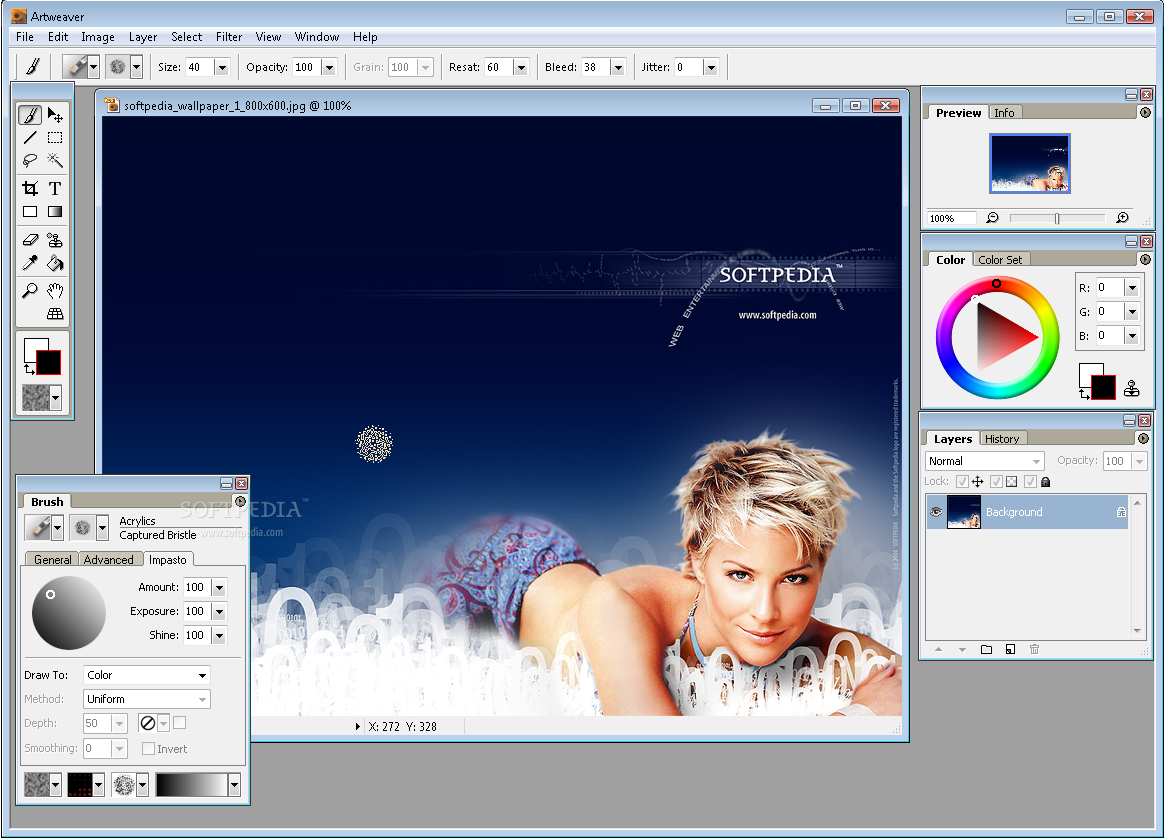
Task: Select the Paint Bucket tool
Action: coord(55,263)
